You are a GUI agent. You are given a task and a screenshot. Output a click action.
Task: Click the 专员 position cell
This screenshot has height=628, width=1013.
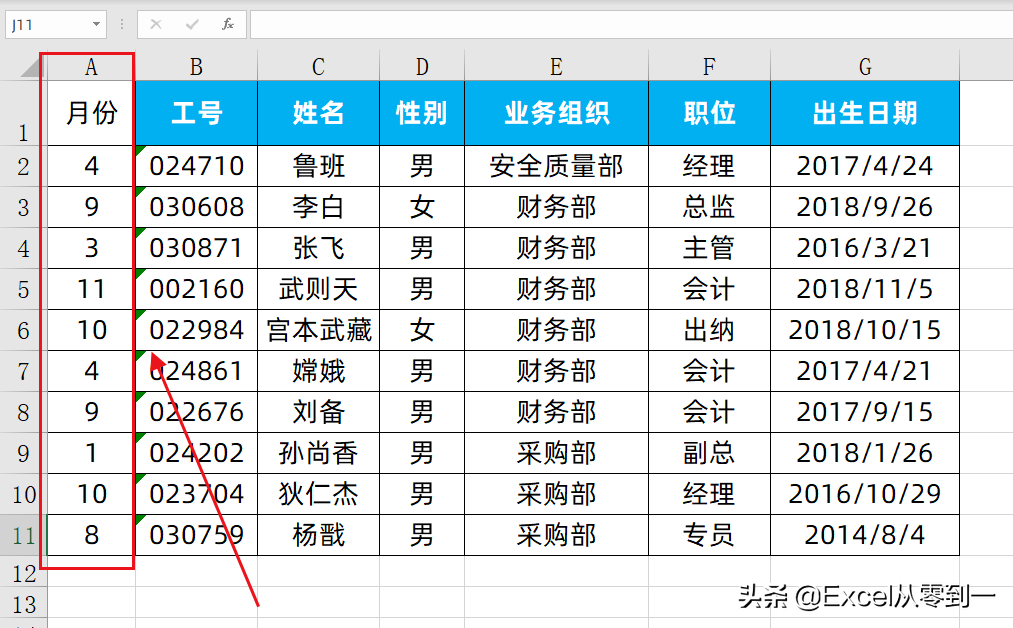[x=709, y=535]
